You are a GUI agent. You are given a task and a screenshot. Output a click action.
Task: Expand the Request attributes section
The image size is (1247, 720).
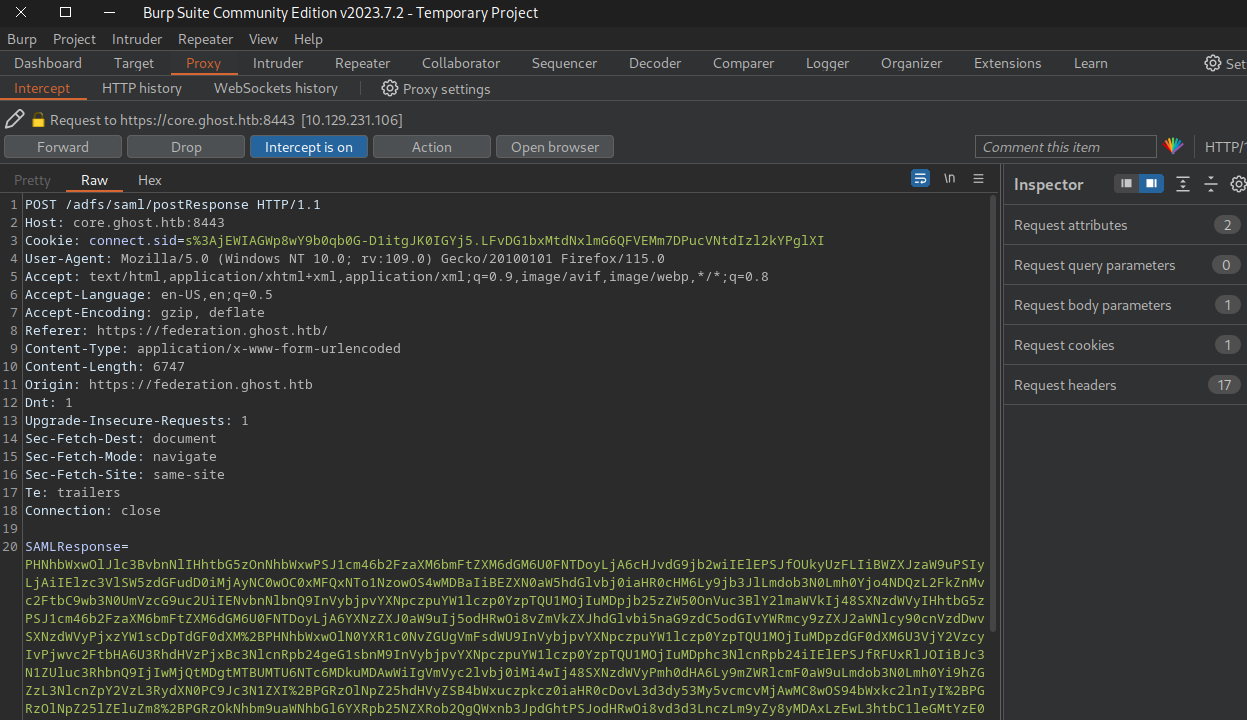click(x=1070, y=225)
